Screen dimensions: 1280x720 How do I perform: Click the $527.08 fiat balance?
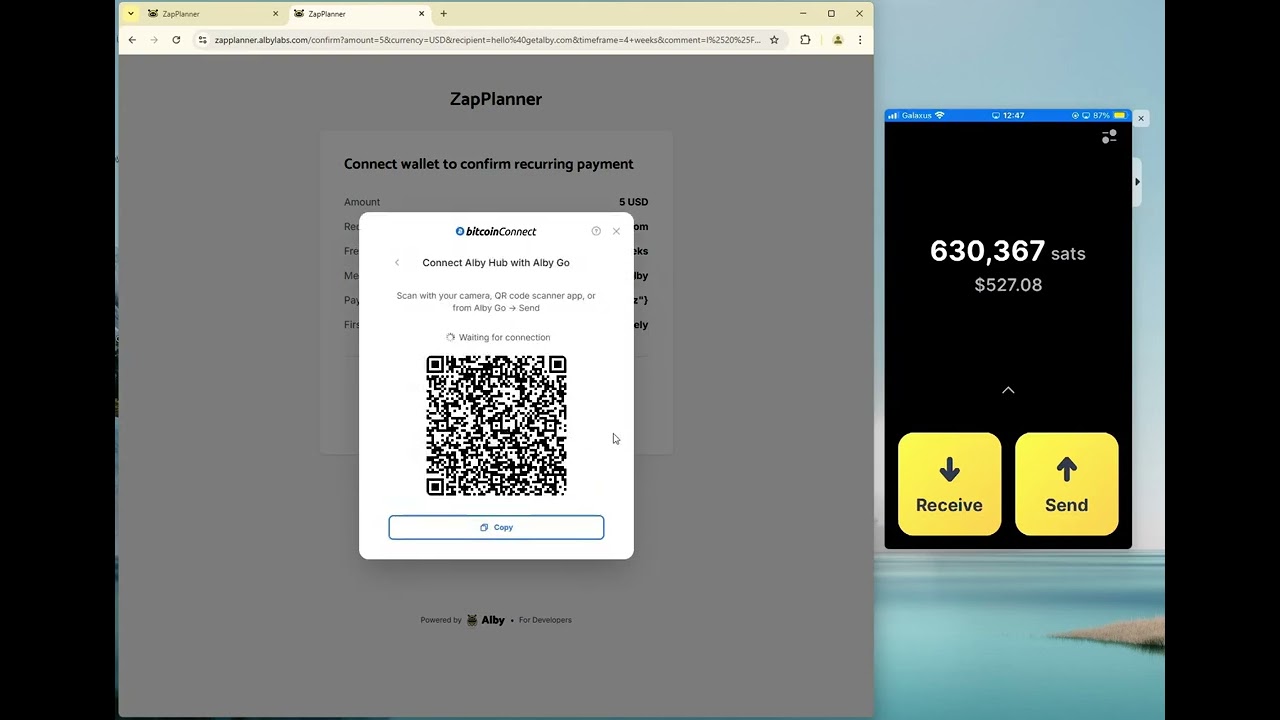(1008, 285)
